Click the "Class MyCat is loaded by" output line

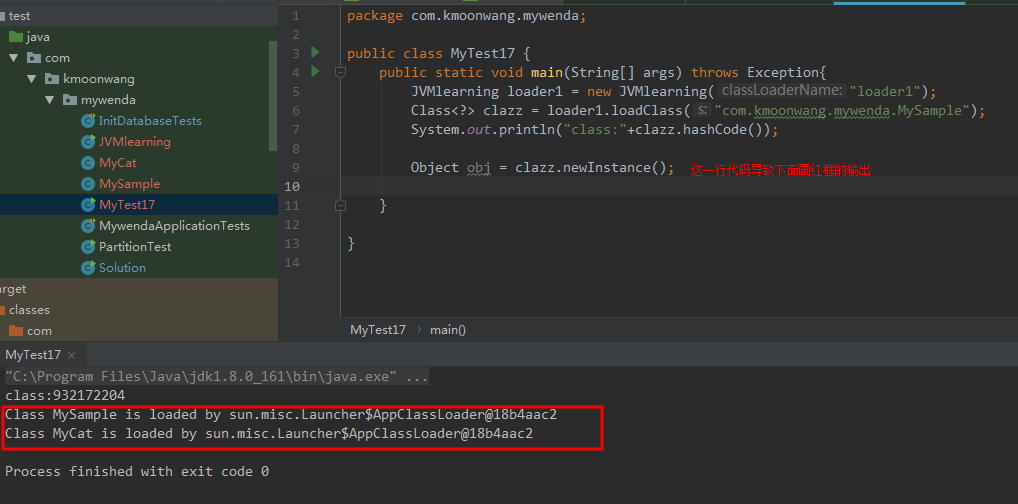(269, 433)
